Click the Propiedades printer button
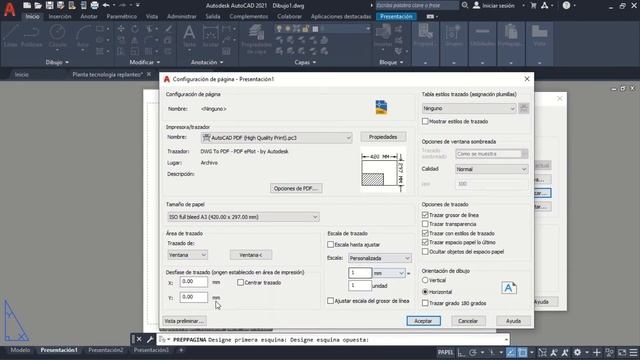The image size is (640, 360). click(x=383, y=137)
